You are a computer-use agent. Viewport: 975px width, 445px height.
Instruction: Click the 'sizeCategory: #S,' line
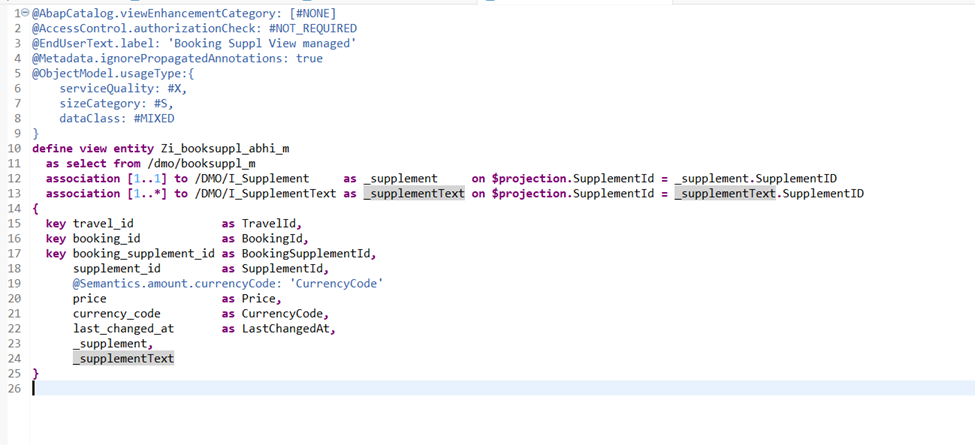[x=116, y=103]
